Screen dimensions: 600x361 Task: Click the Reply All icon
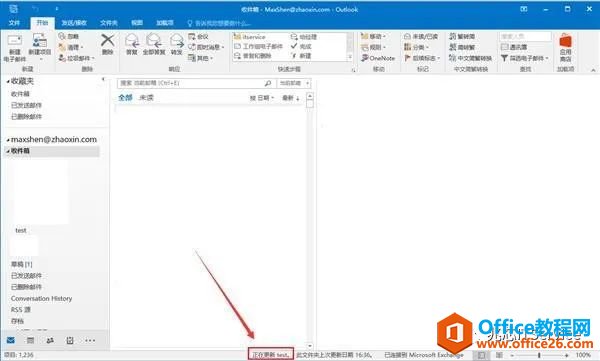click(x=153, y=40)
